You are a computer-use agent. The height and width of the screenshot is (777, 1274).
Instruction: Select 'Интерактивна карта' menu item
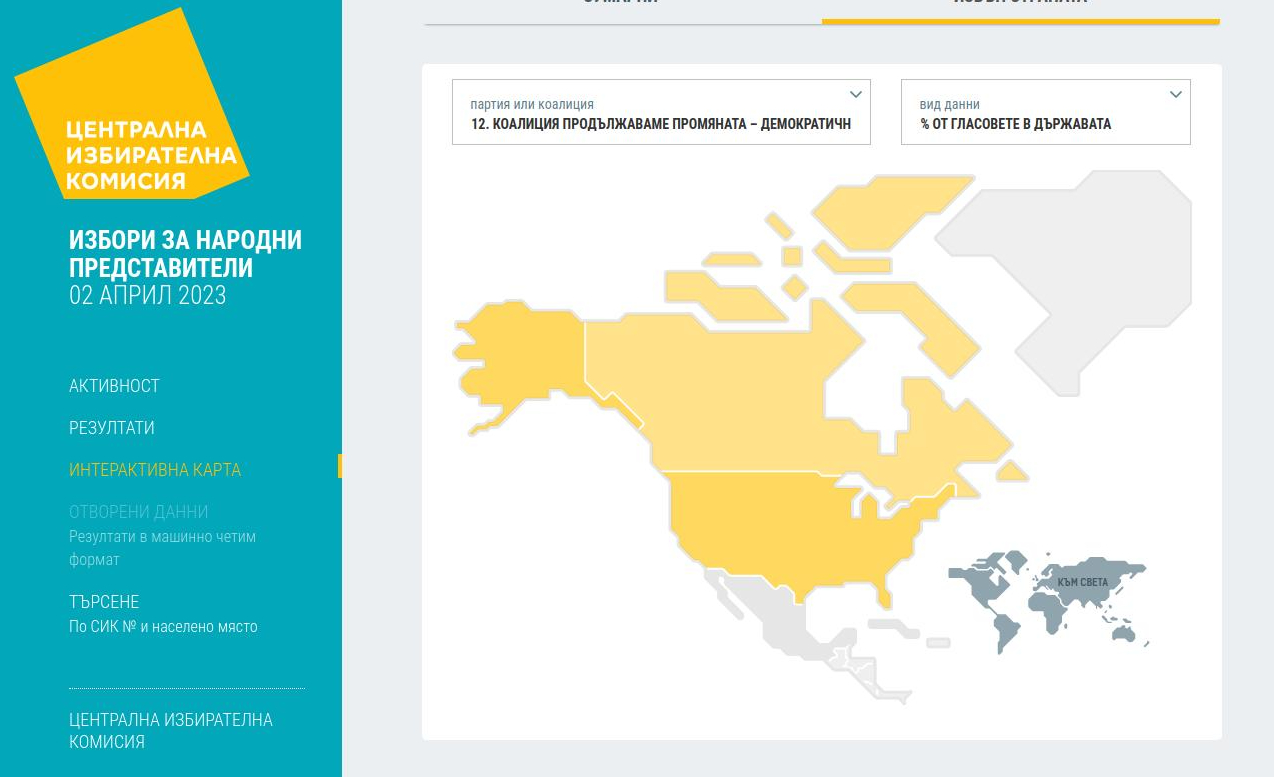(155, 470)
